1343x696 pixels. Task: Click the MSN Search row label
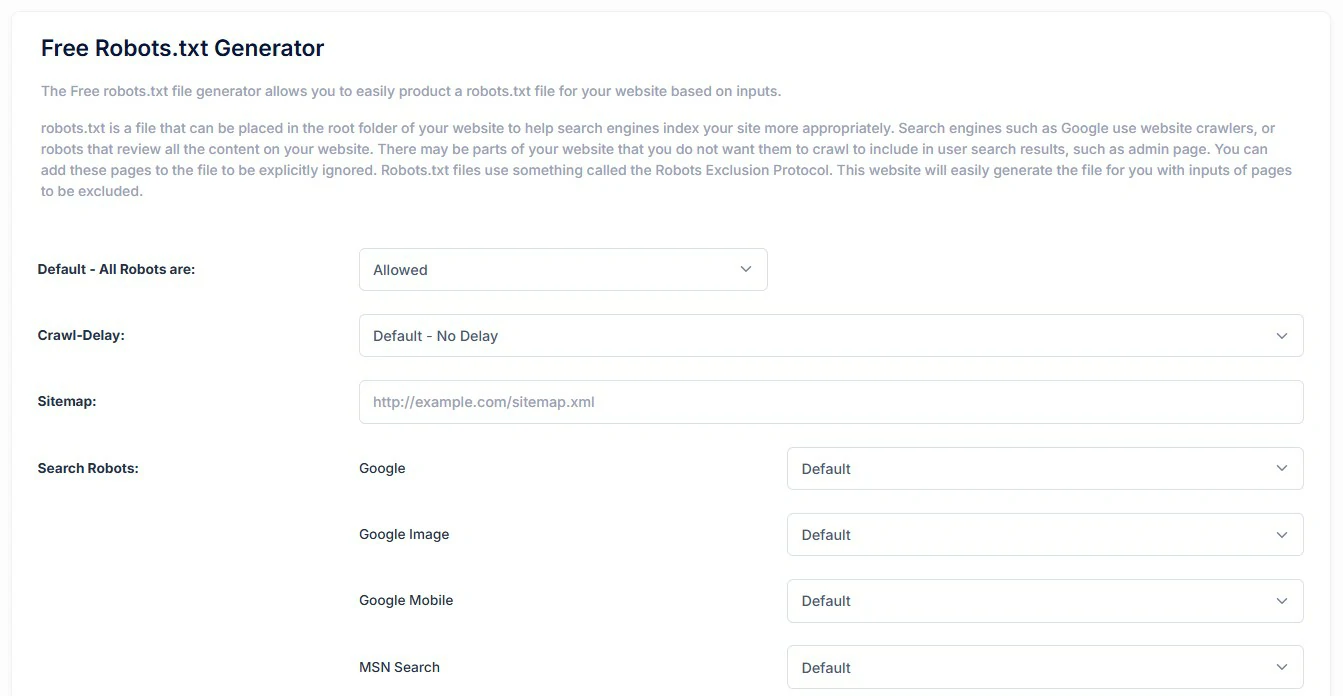tap(399, 666)
